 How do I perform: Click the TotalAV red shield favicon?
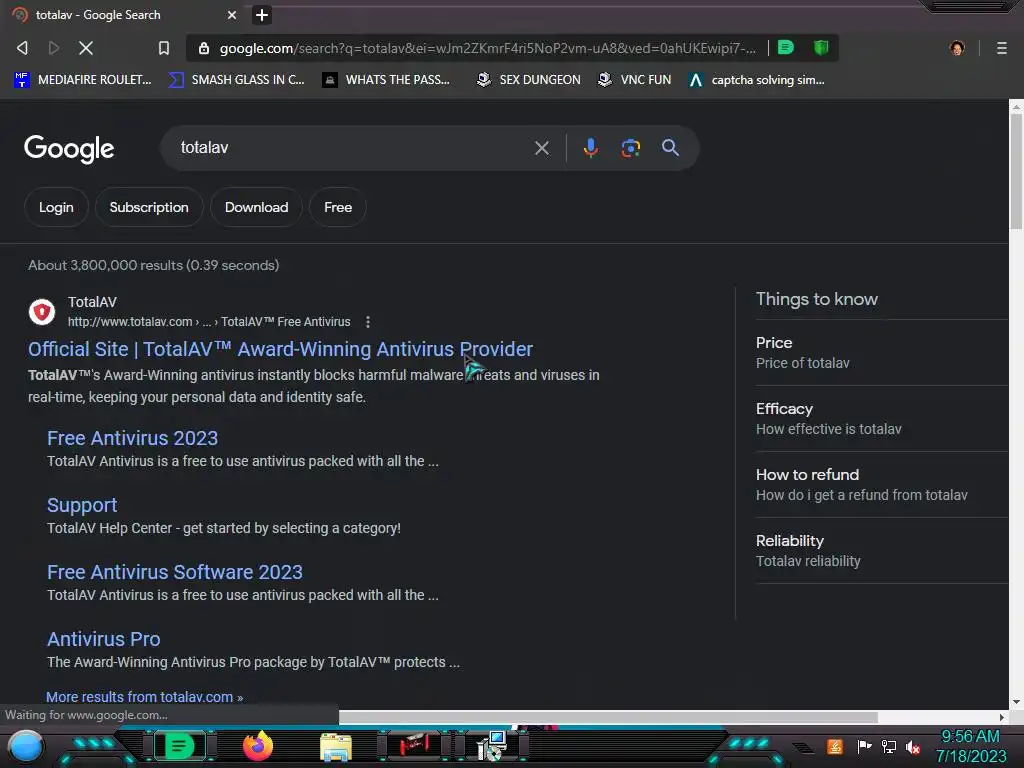42,312
